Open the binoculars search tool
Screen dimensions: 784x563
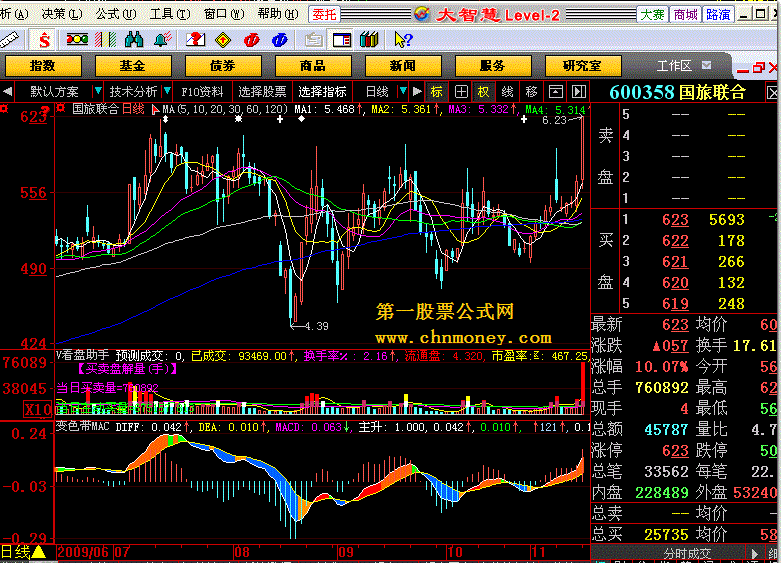pos(134,40)
